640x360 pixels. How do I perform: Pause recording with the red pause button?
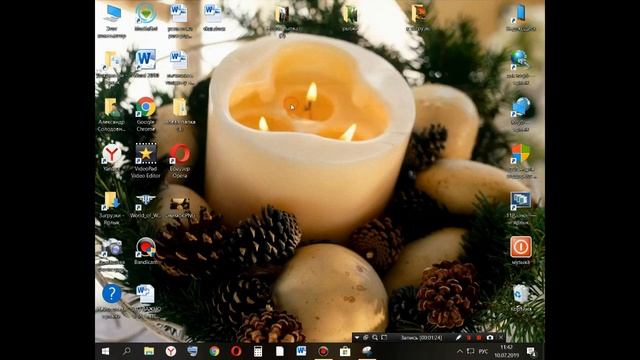point(469,338)
